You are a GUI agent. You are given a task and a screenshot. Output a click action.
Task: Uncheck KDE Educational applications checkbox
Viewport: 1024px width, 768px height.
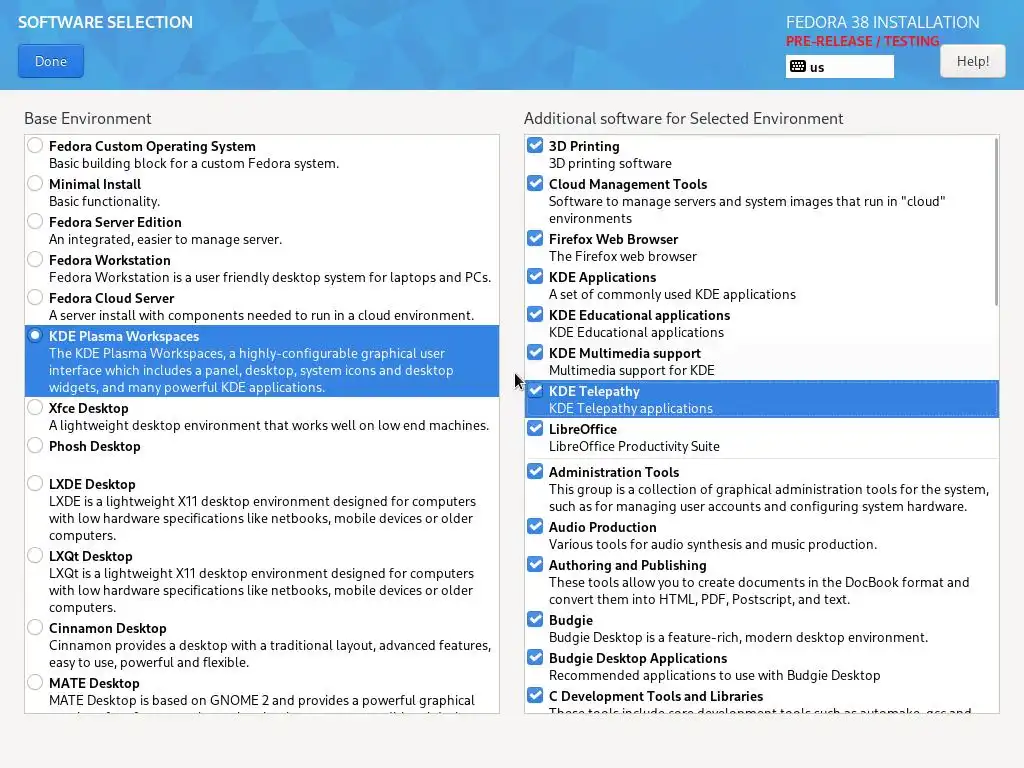coord(535,314)
